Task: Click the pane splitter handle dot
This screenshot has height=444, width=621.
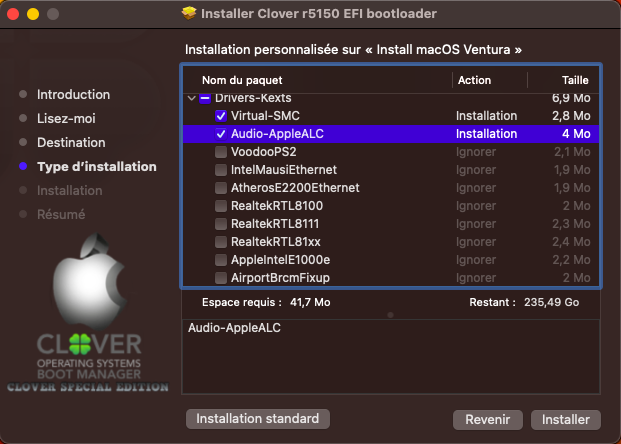Action: click(x=391, y=315)
